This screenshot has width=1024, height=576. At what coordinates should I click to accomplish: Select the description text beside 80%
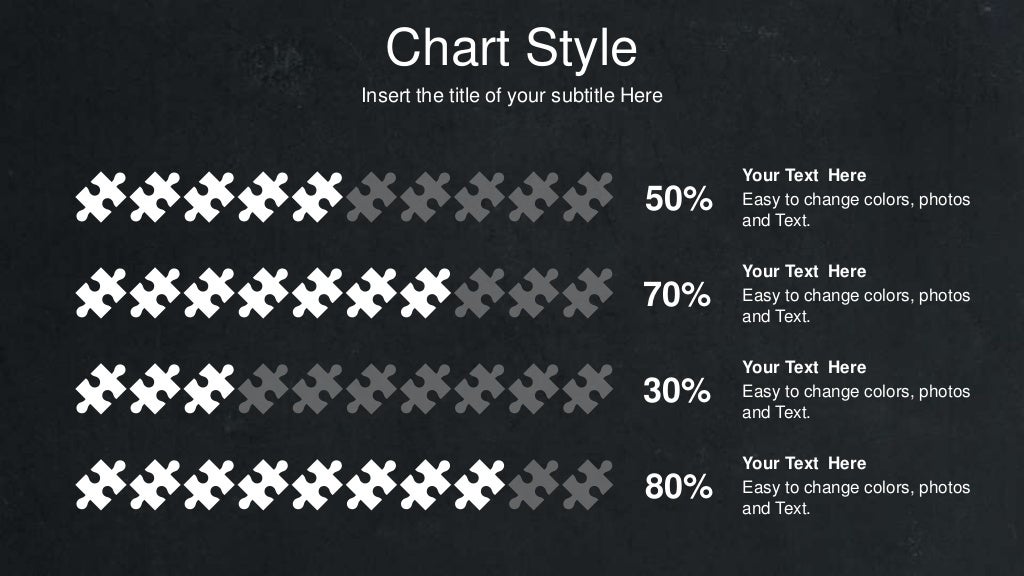coord(856,498)
